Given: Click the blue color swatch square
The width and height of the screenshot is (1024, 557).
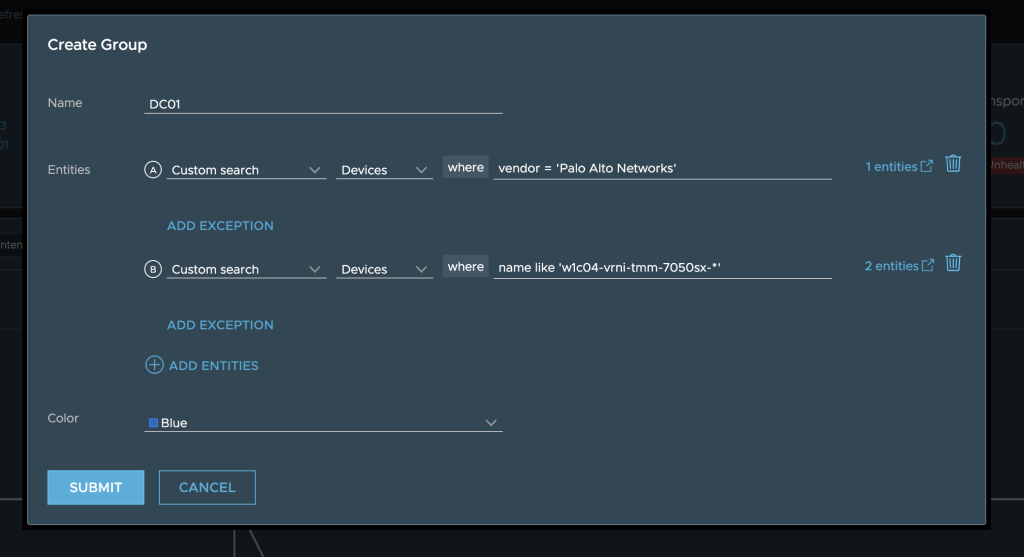Looking at the screenshot, I should point(153,423).
